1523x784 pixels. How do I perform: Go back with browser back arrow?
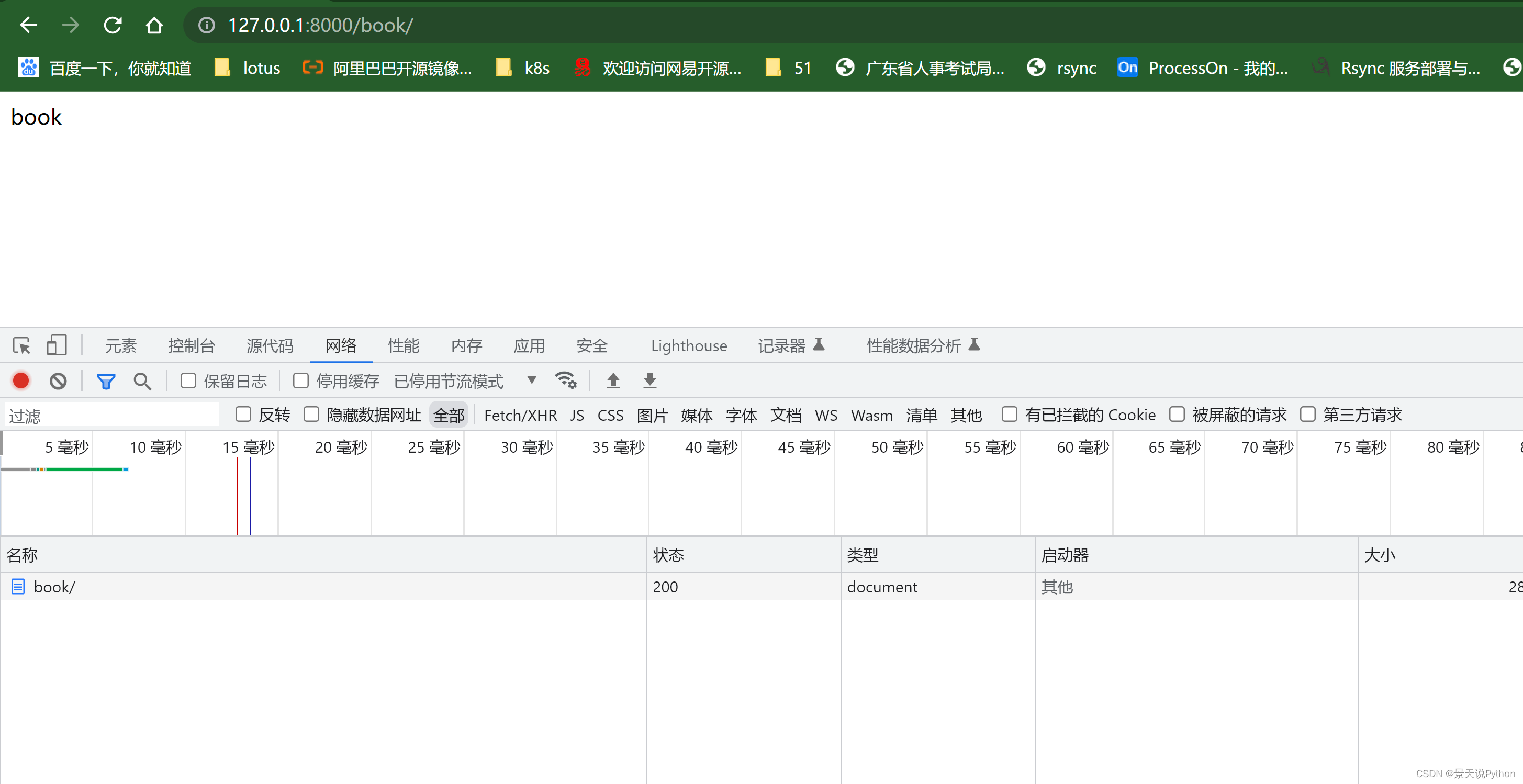tap(28, 25)
